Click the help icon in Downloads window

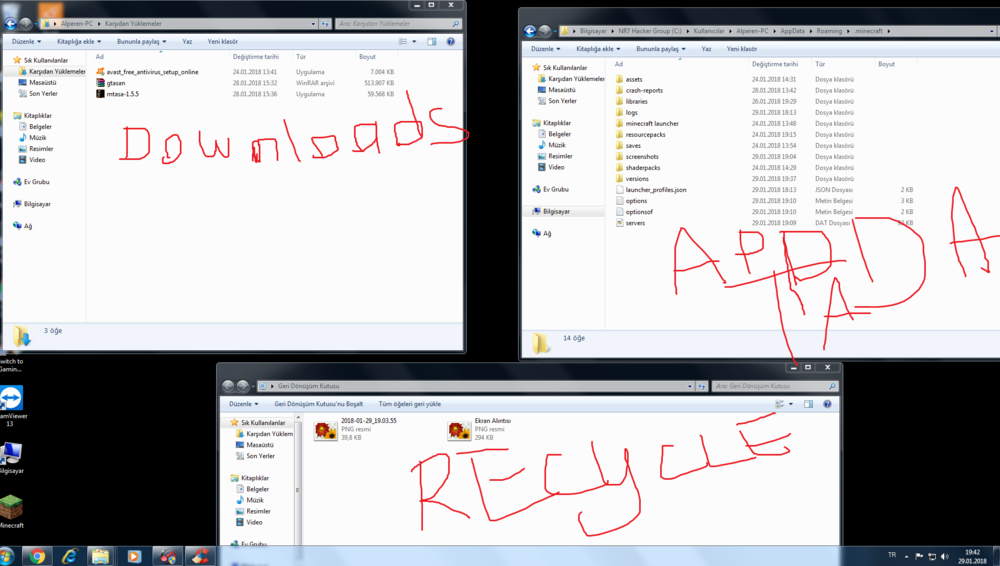(x=450, y=42)
